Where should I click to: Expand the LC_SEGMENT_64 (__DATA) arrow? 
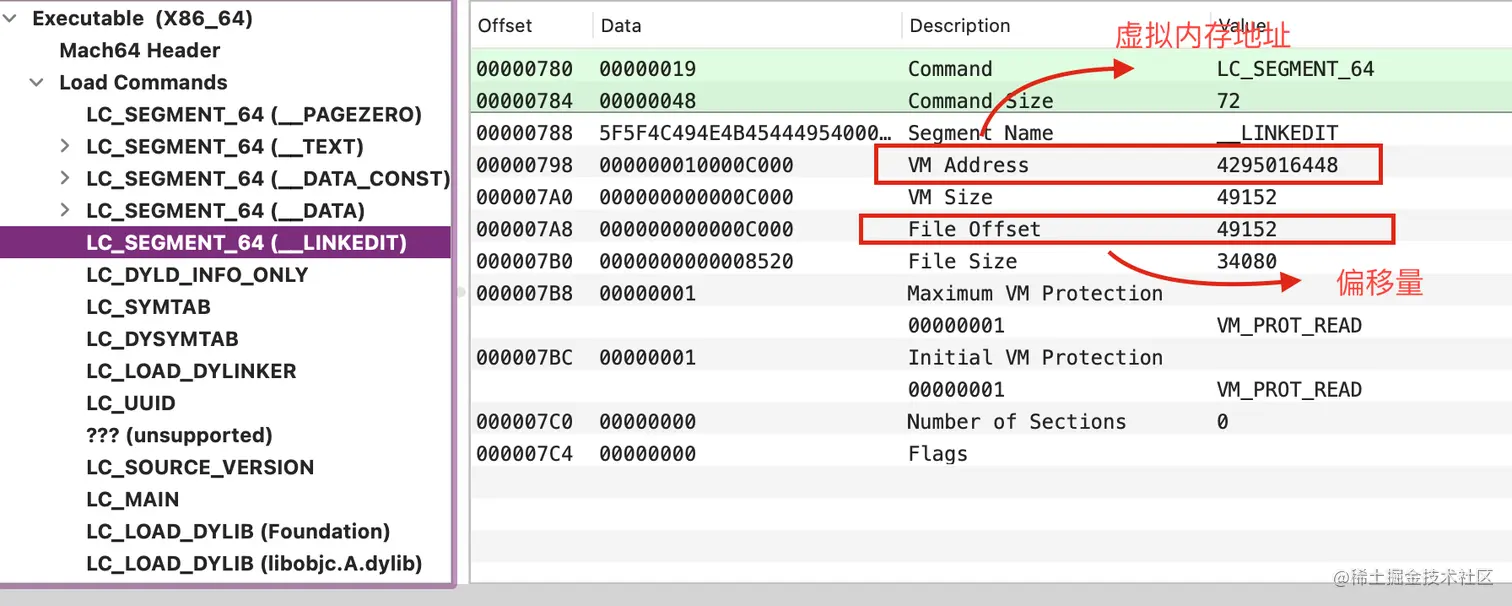[x=65, y=210]
